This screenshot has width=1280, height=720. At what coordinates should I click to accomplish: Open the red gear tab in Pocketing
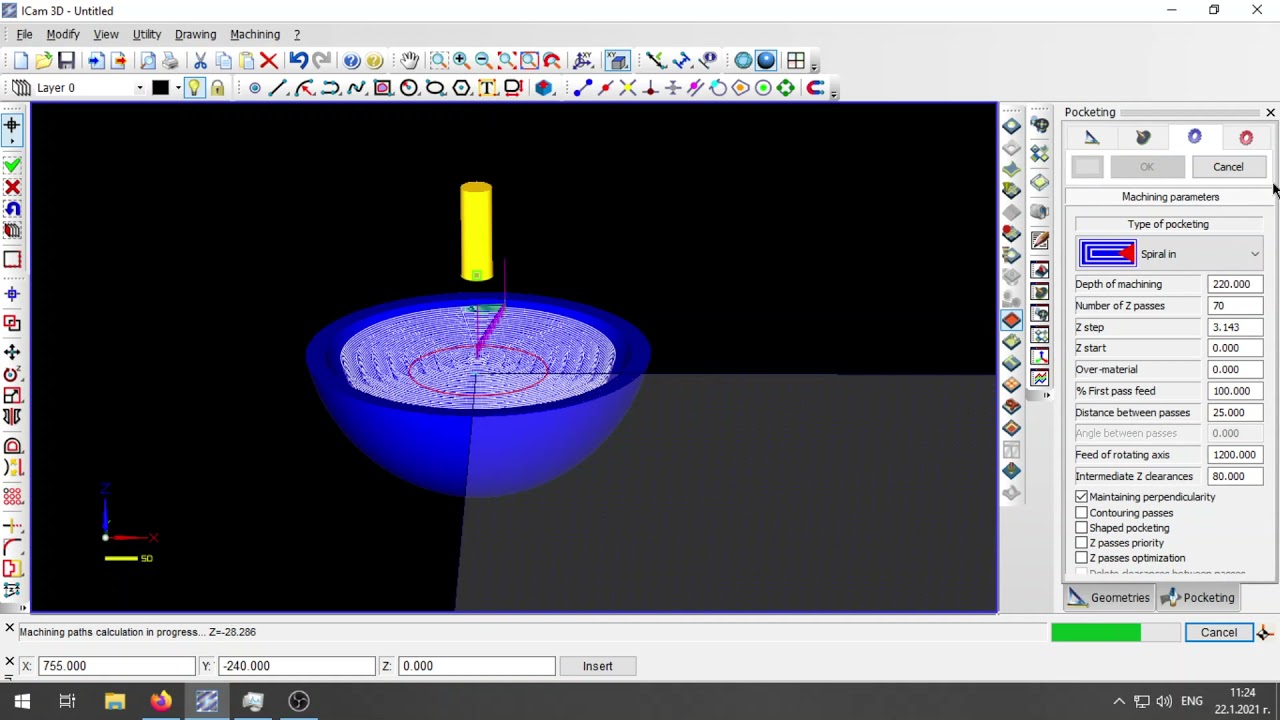(1246, 137)
